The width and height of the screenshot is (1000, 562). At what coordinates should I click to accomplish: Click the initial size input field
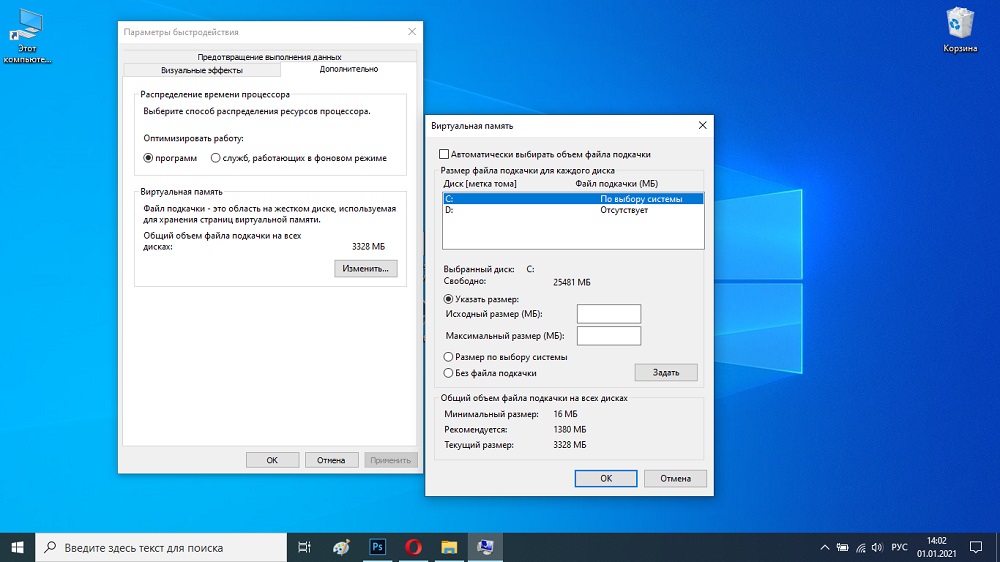609,314
